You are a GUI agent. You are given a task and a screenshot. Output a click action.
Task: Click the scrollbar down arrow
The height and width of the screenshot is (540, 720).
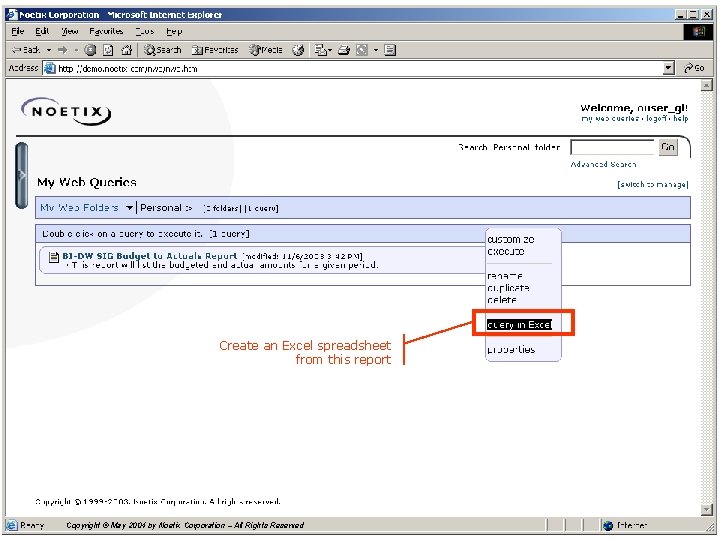tap(706, 509)
